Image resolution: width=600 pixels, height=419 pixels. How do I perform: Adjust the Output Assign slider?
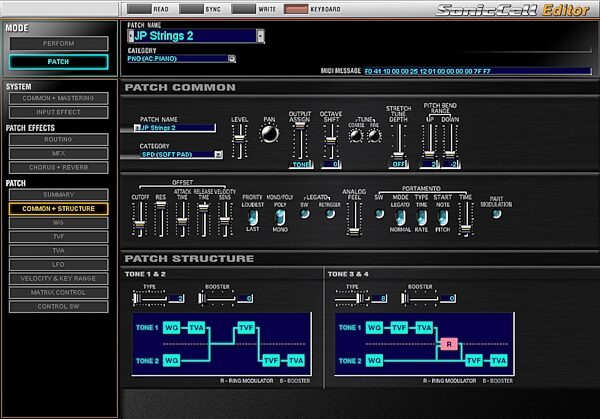pos(300,141)
